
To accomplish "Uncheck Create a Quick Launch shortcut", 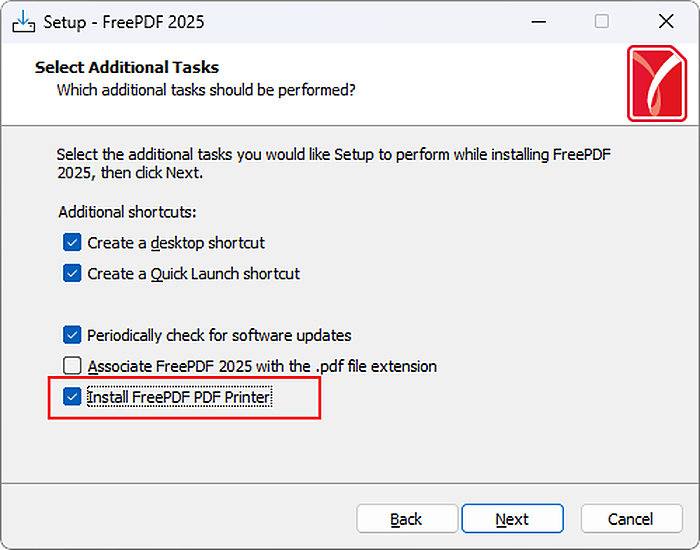I will coord(72,273).
